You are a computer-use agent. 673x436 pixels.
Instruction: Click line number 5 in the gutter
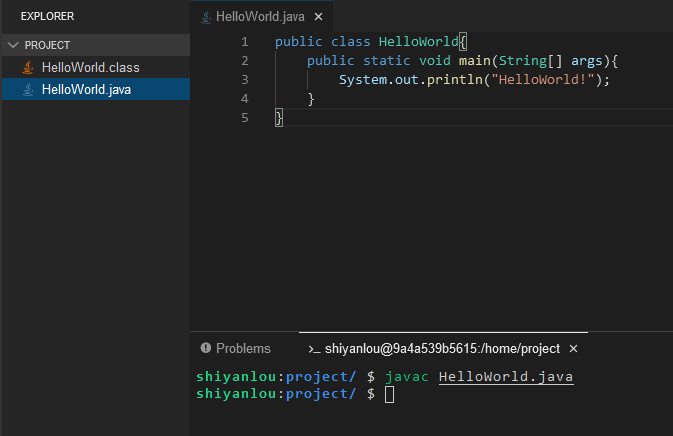click(x=245, y=118)
